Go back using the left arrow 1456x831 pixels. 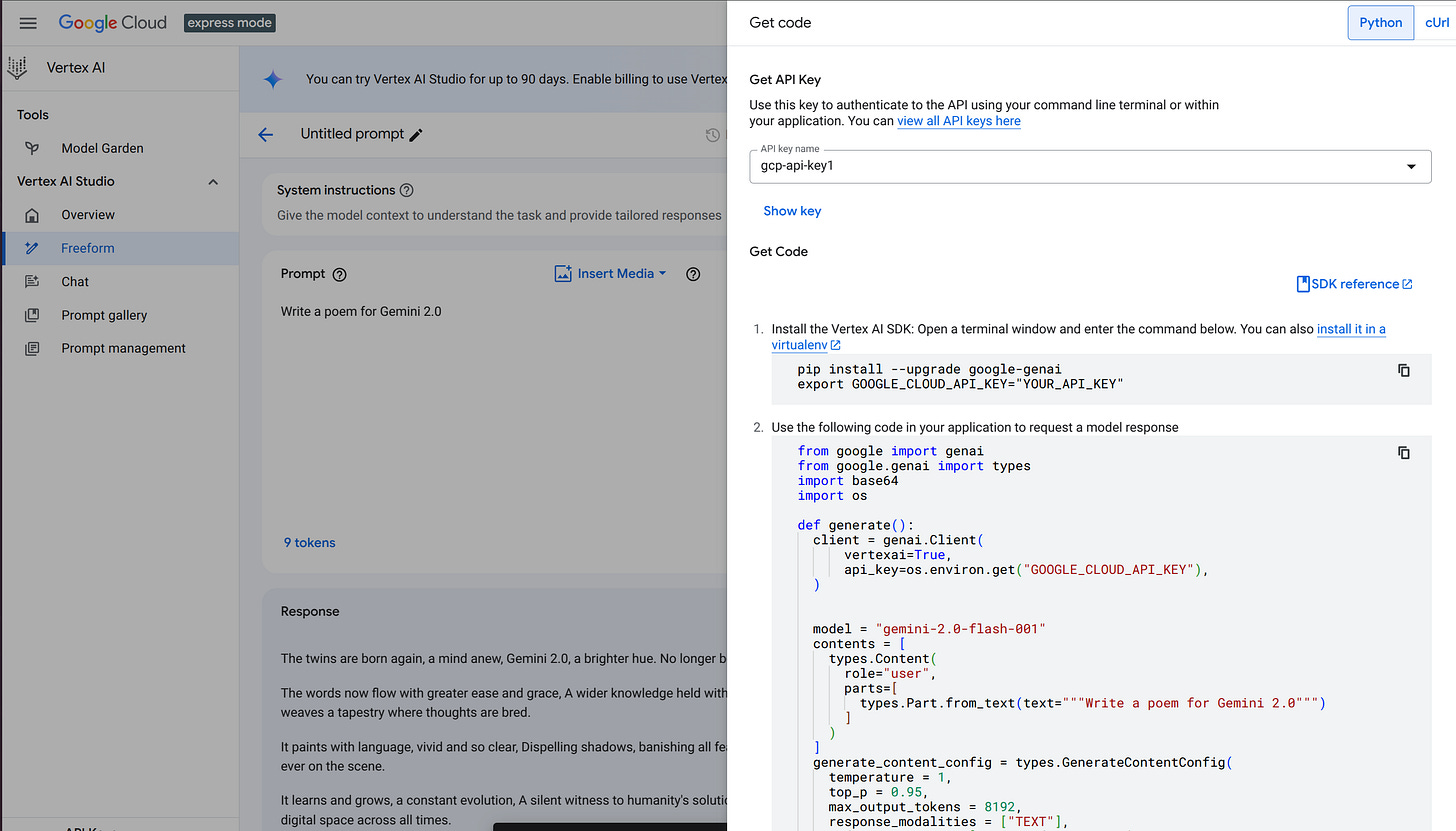click(x=265, y=134)
